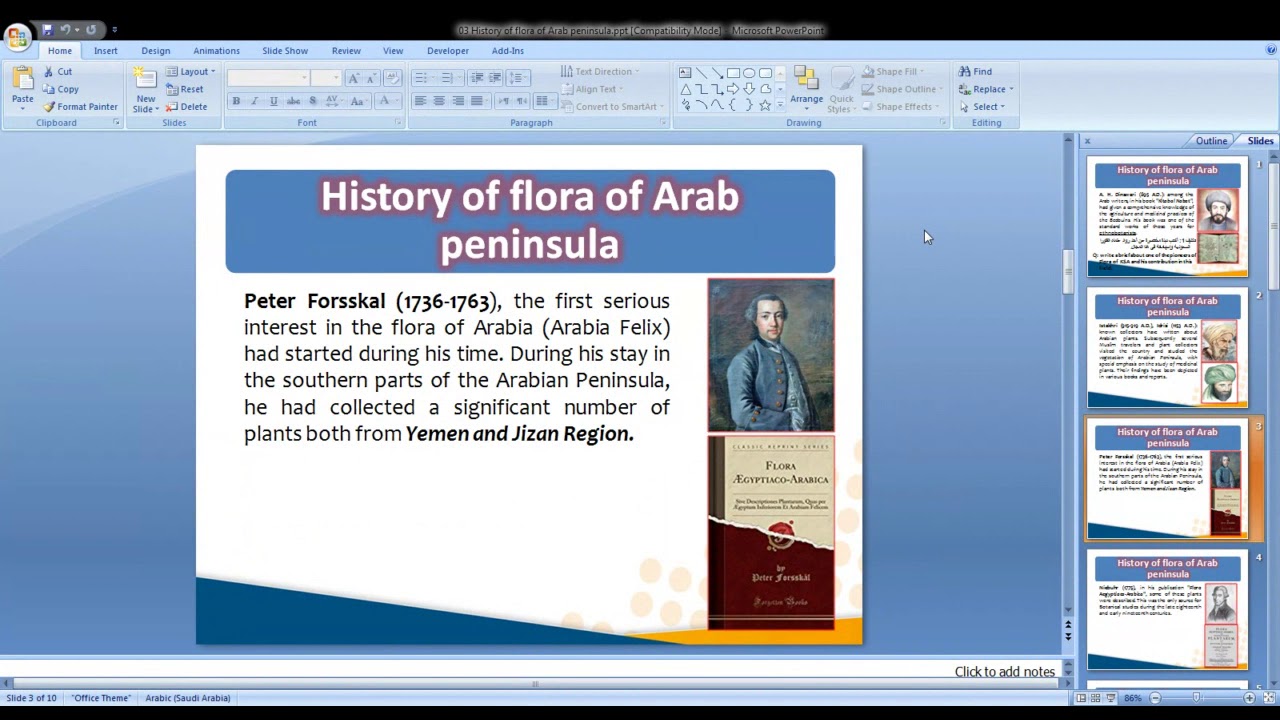Screen dimensions: 1280x720
Task: Click the Clear Formatting icon
Action: click(392, 78)
